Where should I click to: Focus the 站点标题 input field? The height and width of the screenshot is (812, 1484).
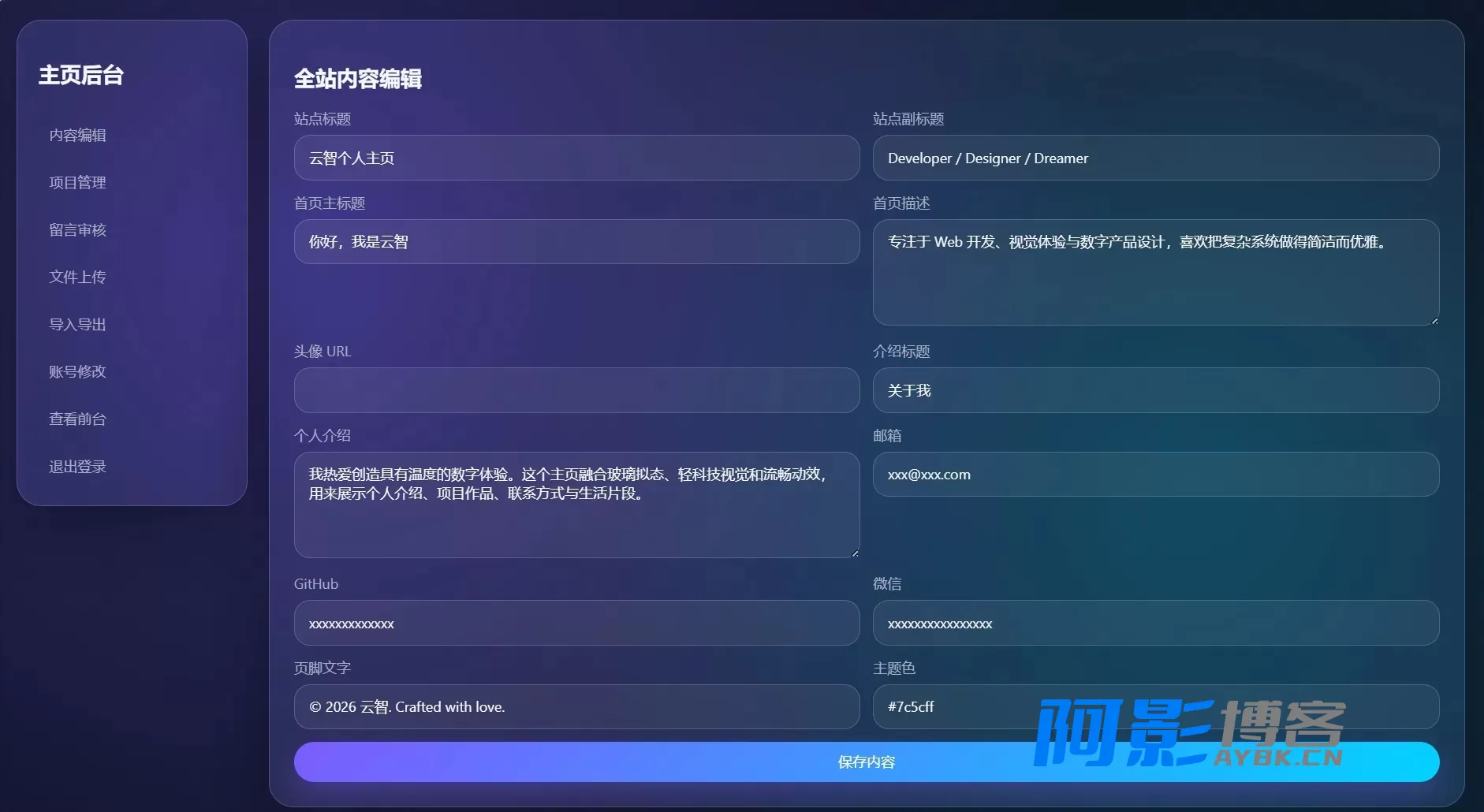coord(576,158)
